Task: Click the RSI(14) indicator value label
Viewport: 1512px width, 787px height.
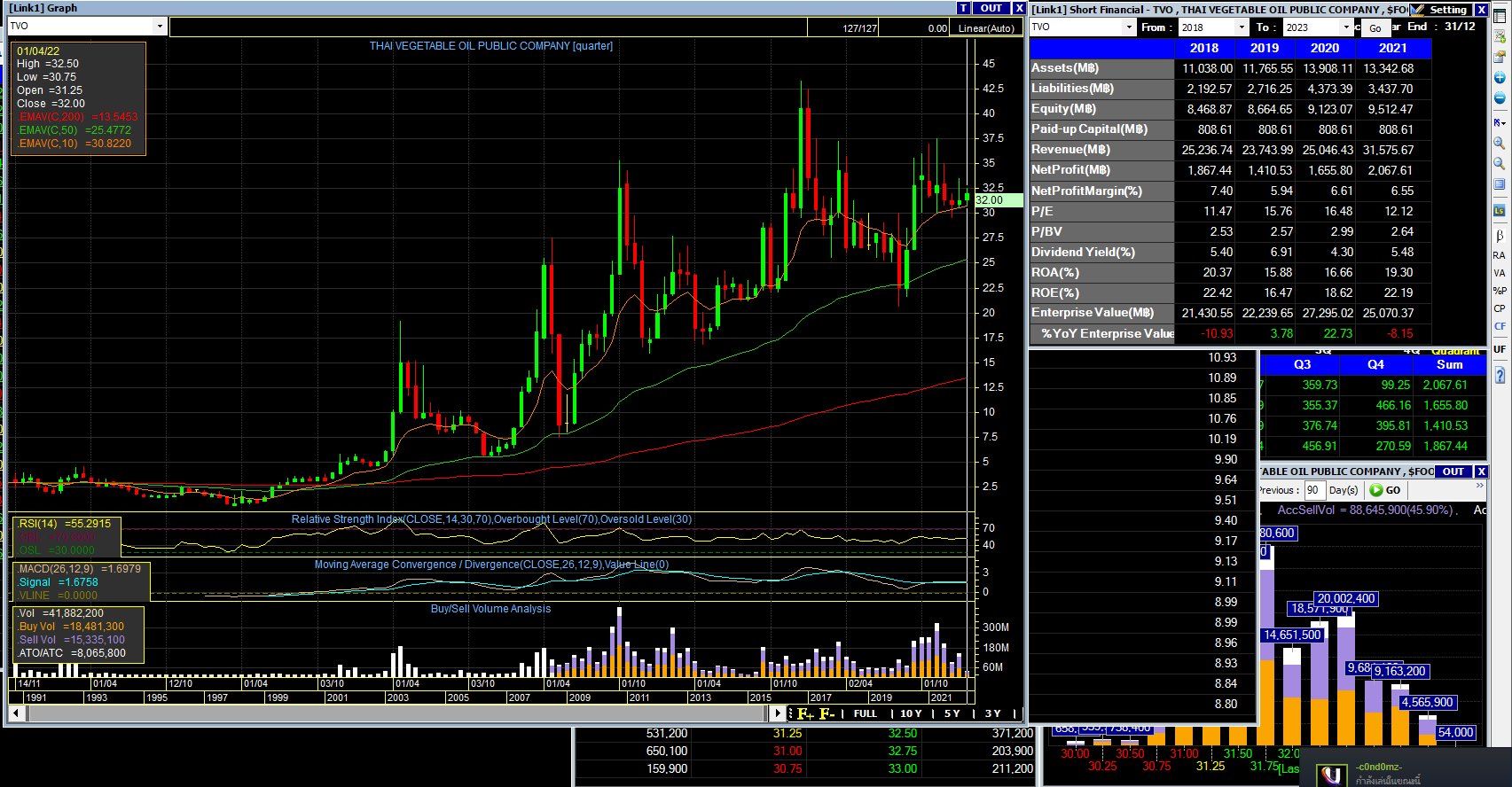Action: 65,524
